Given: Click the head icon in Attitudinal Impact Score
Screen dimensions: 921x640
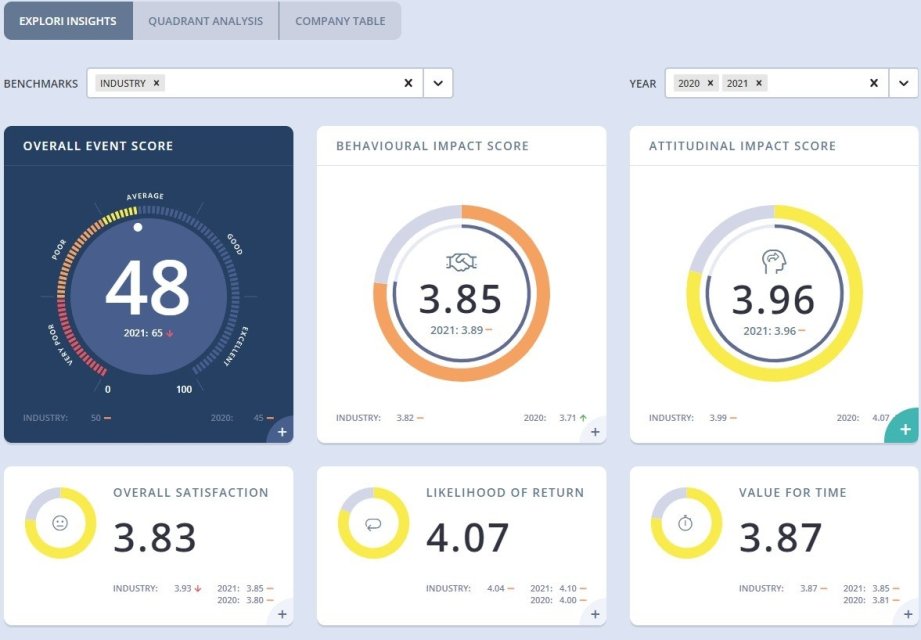Looking at the screenshot, I should (774, 261).
